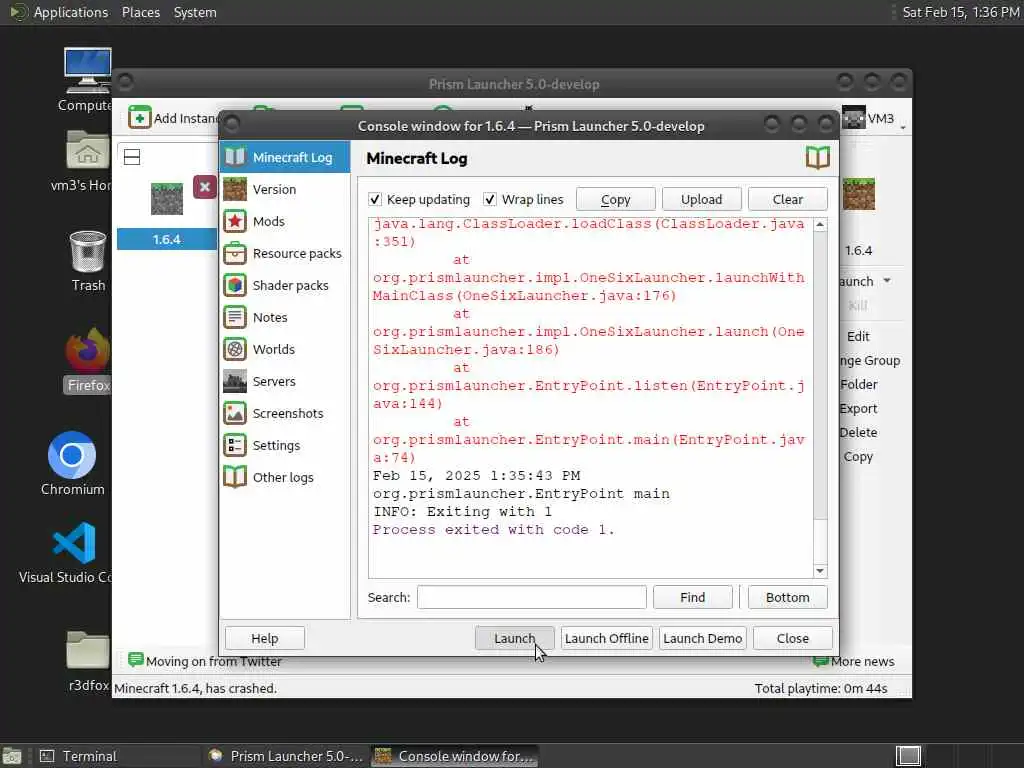This screenshot has width=1024, height=768.
Task: Switch to Console window taskbar entry
Action: [x=455, y=756]
